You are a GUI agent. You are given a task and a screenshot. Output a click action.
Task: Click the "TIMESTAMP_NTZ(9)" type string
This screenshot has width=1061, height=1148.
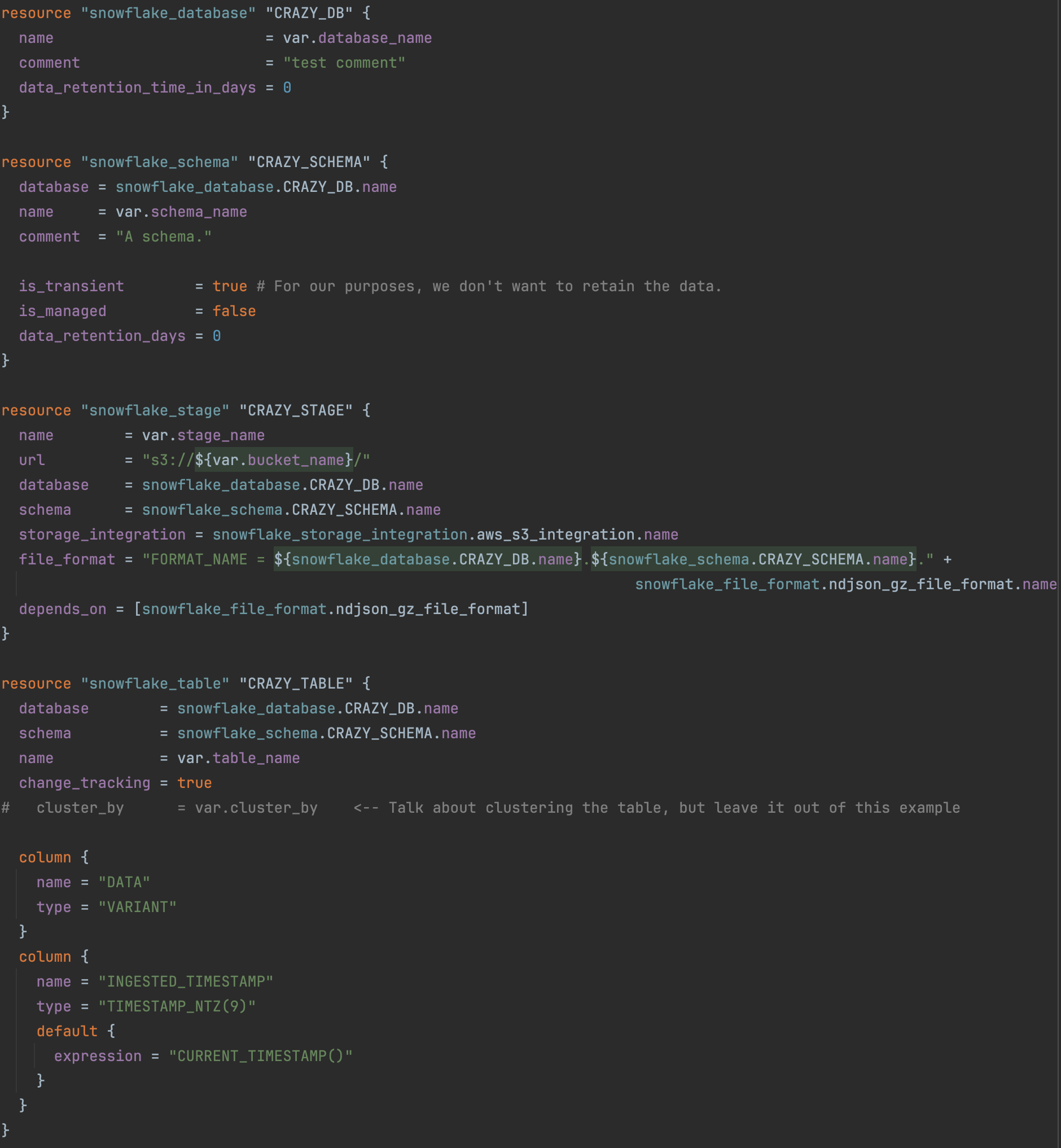(x=177, y=1006)
